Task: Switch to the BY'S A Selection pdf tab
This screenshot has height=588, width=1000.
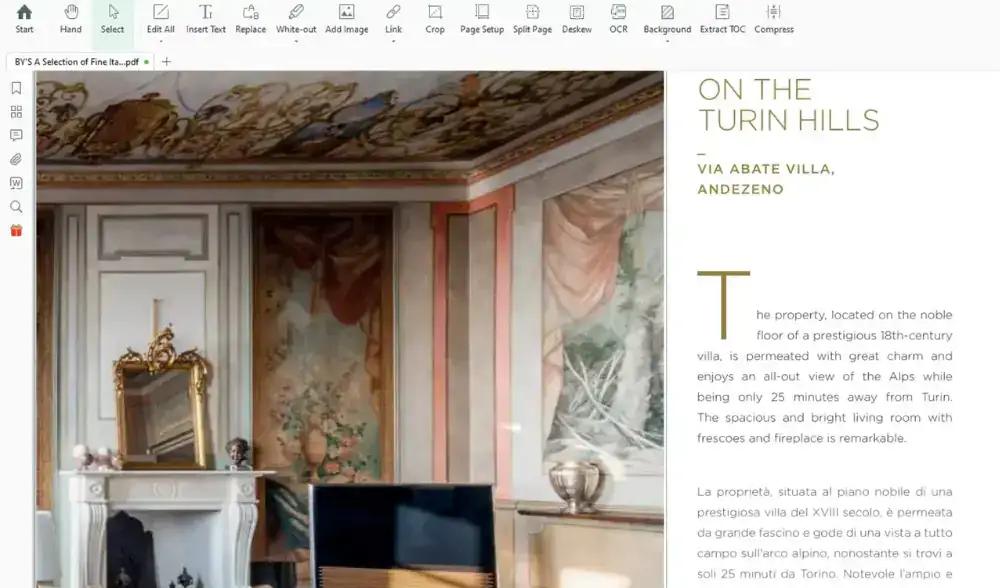Action: [76, 62]
